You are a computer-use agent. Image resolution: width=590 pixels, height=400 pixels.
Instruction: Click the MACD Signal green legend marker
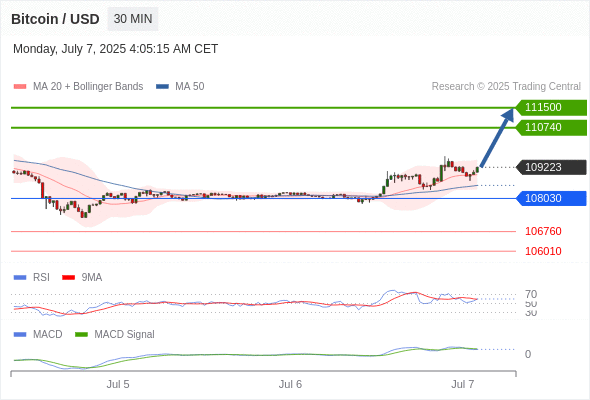tap(81, 335)
